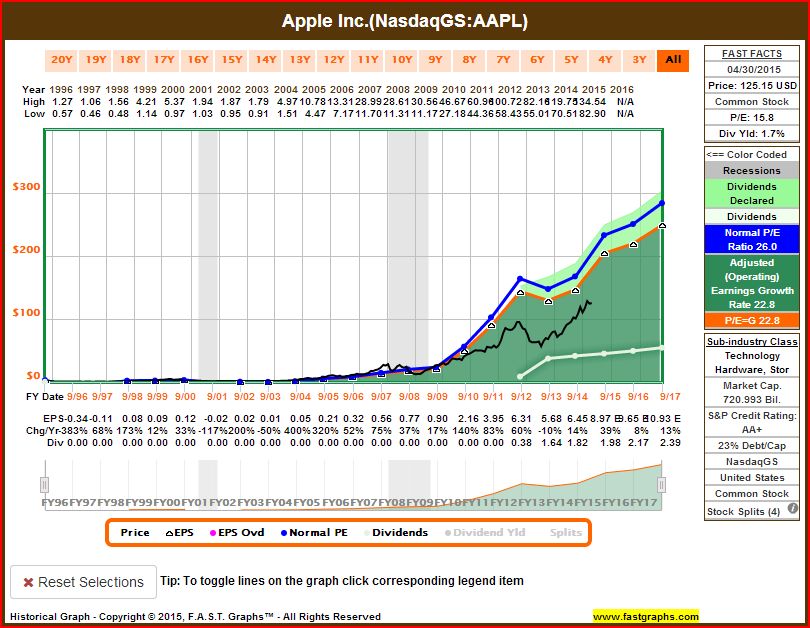Click the 9/17 Normal PE data point

pos(662,203)
